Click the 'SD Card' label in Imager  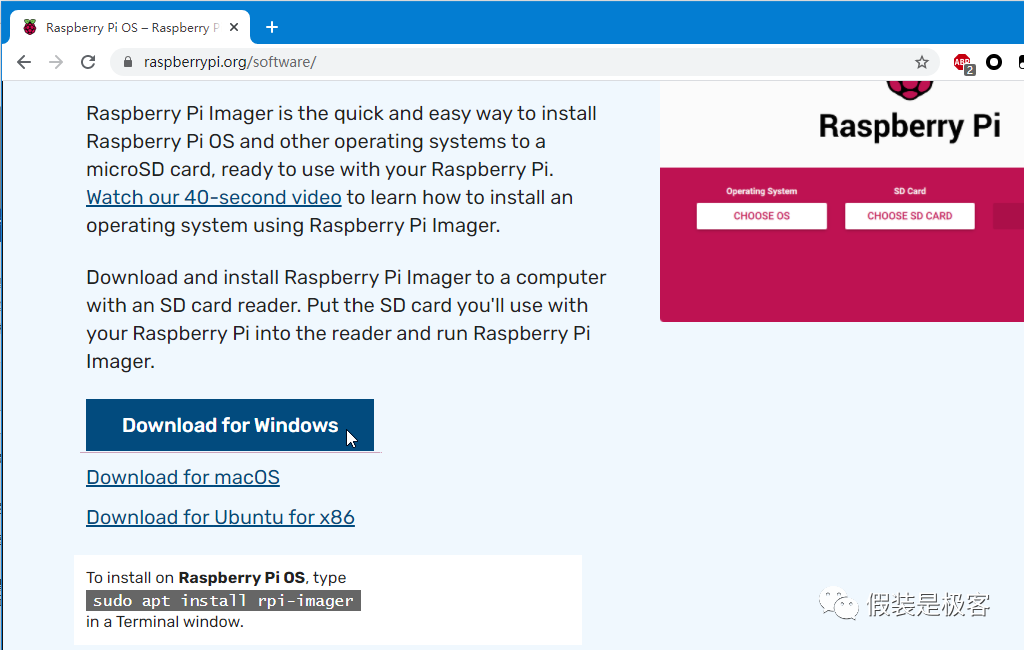click(910, 191)
